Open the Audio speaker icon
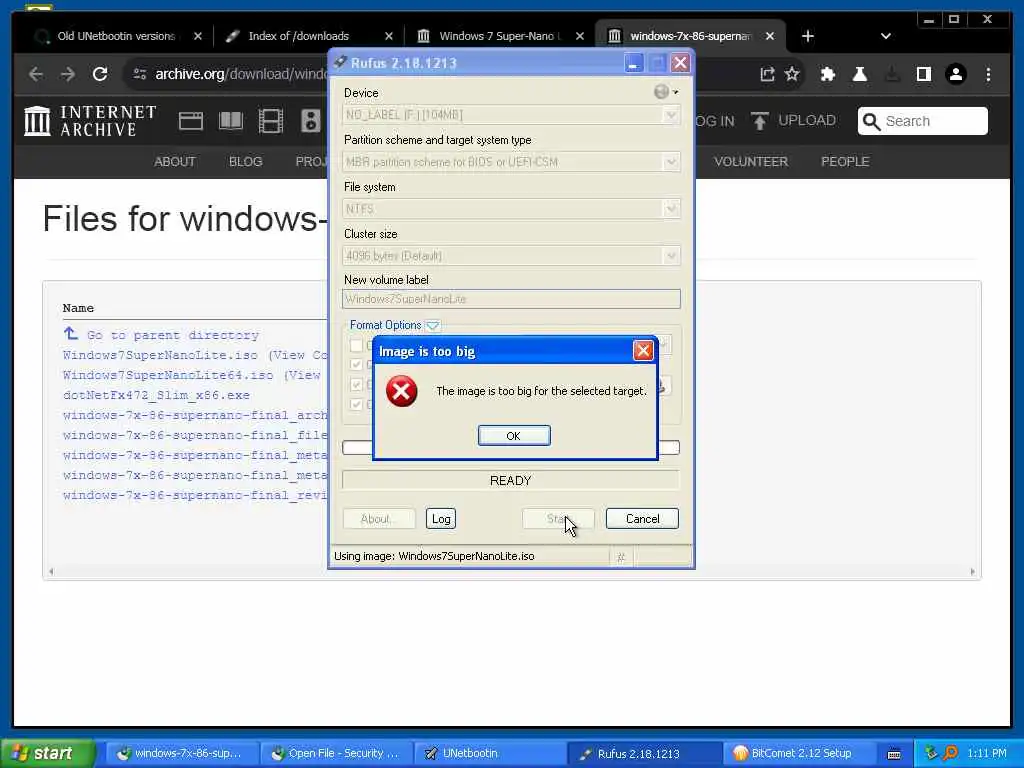This screenshot has height=768, width=1024. click(310, 121)
